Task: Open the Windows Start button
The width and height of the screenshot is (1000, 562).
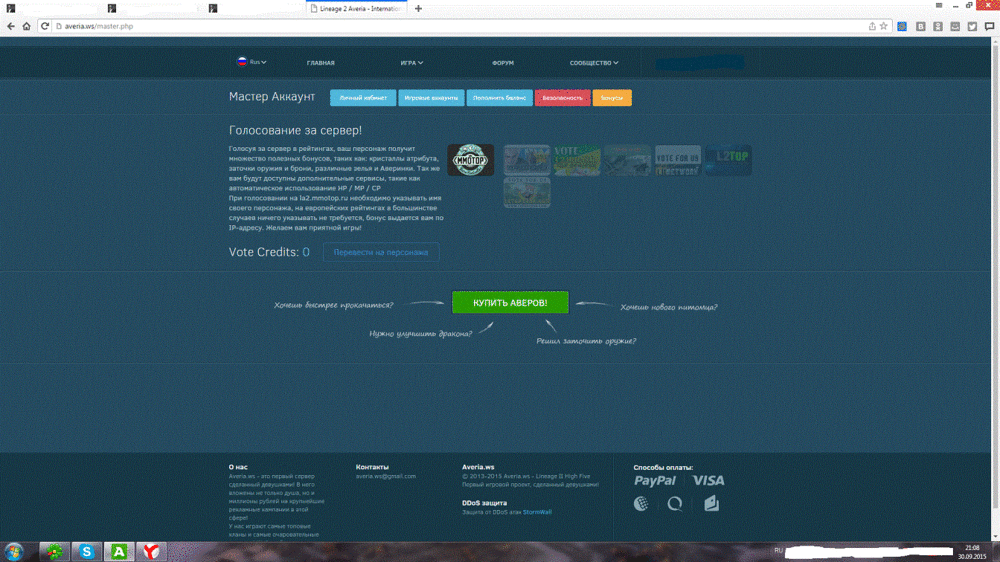Action: (14, 551)
